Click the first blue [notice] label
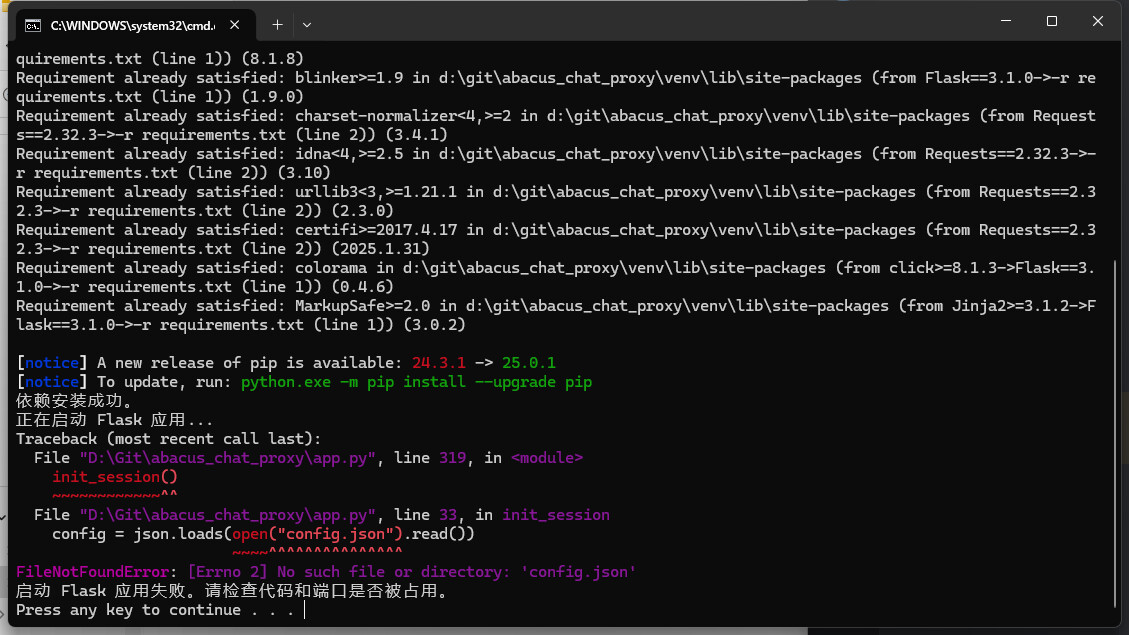 (52, 363)
